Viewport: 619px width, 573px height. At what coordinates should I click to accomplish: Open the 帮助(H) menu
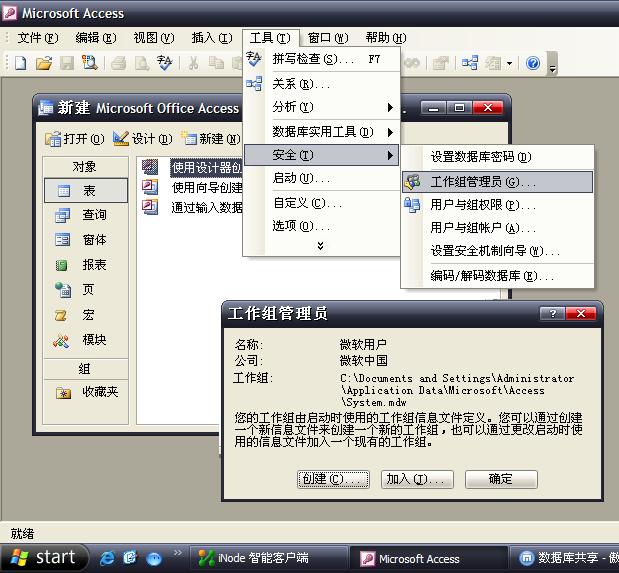pos(386,38)
